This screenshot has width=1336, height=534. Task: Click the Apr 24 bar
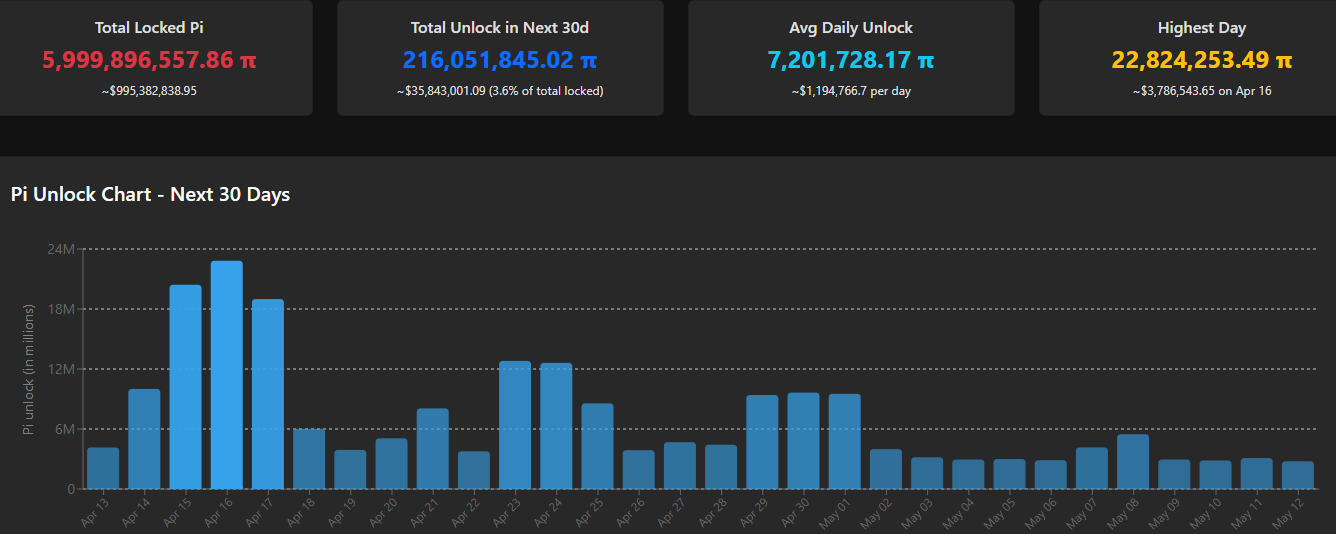point(556,426)
